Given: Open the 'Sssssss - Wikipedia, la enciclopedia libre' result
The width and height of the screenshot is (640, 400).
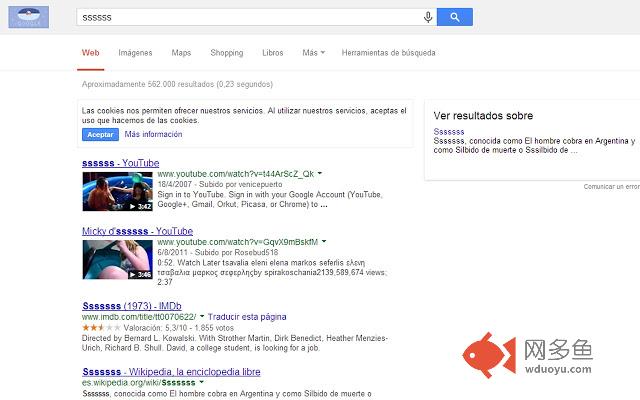Looking at the screenshot, I should 171,372.
